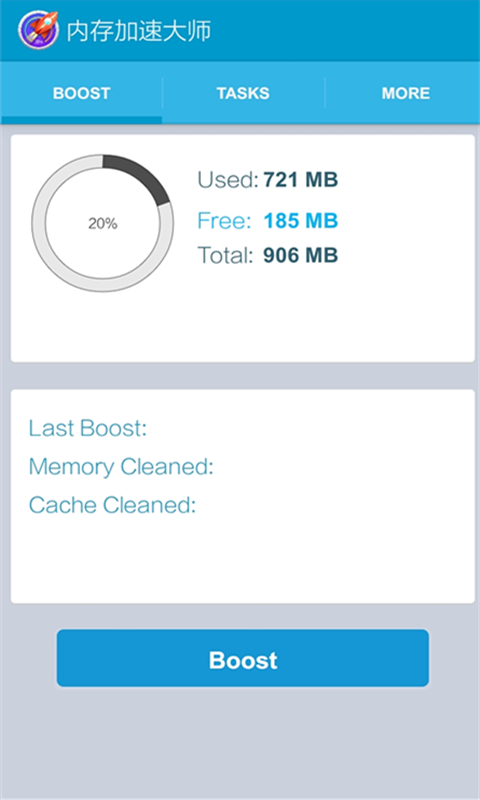The image size is (480, 800).
Task: Click the app title 内存加速大师
Action: 139,31
